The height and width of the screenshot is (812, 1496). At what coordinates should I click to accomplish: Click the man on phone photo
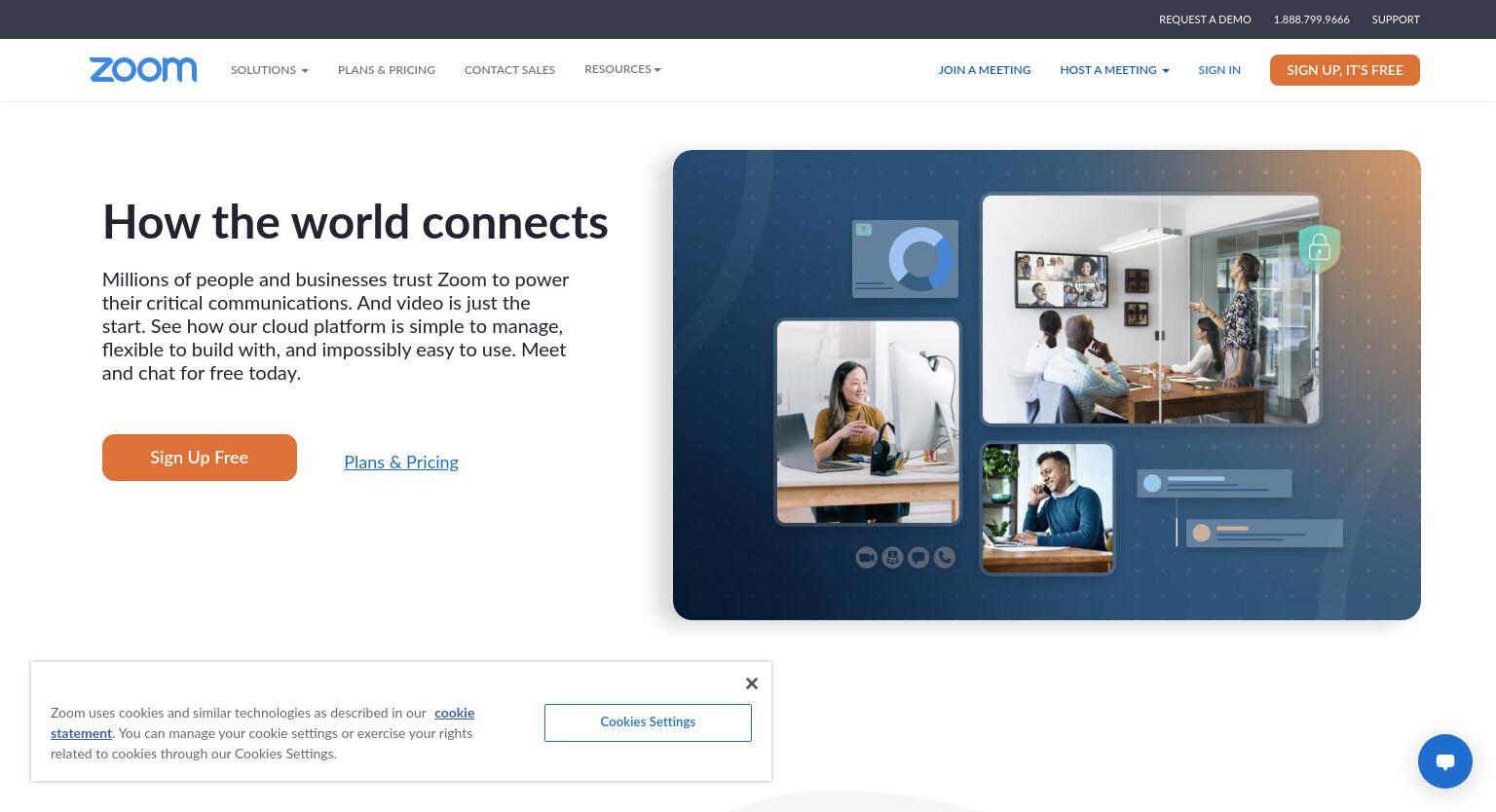pos(1047,508)
